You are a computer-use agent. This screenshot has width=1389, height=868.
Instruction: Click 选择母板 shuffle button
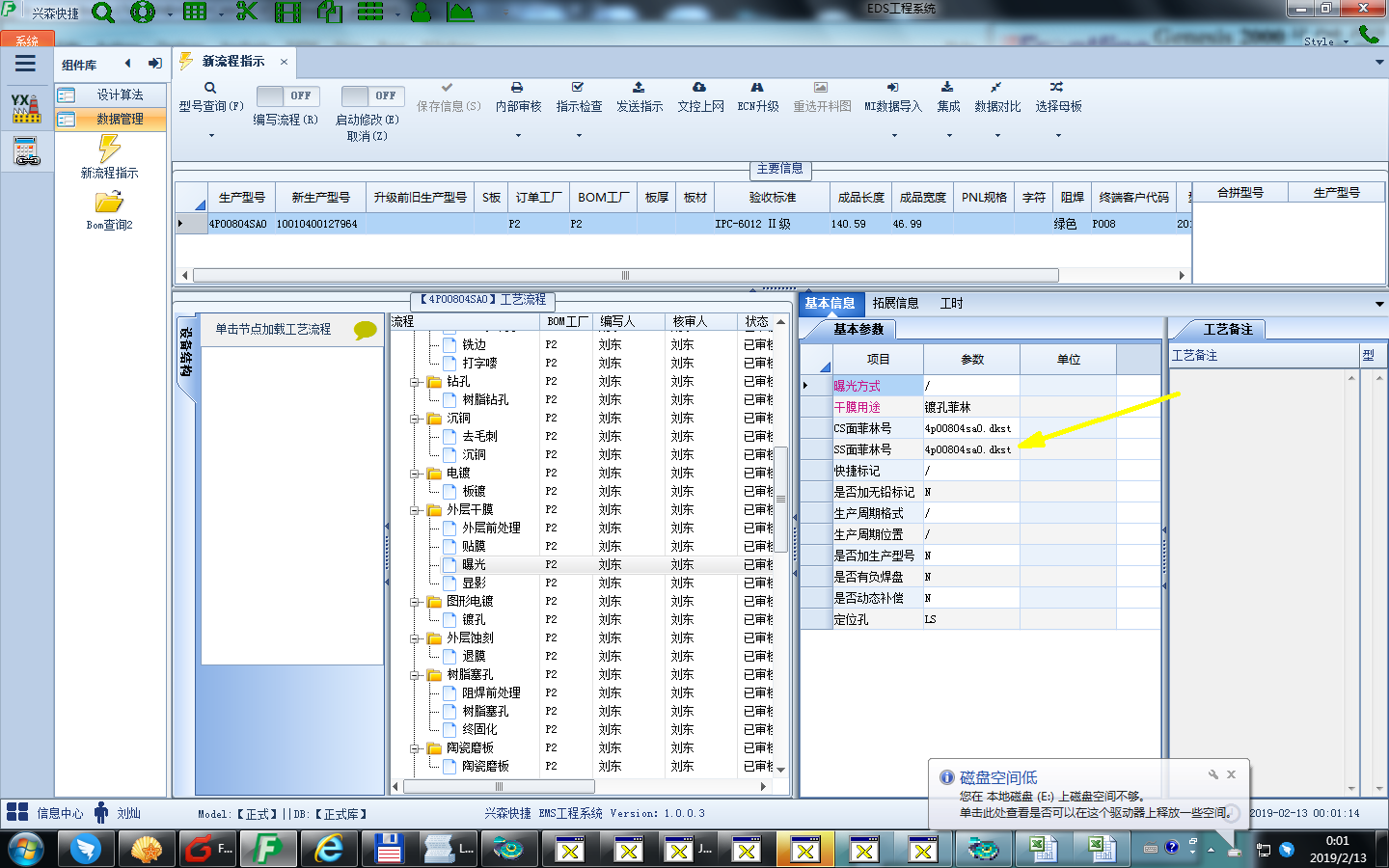click(x=1058, y=98)
